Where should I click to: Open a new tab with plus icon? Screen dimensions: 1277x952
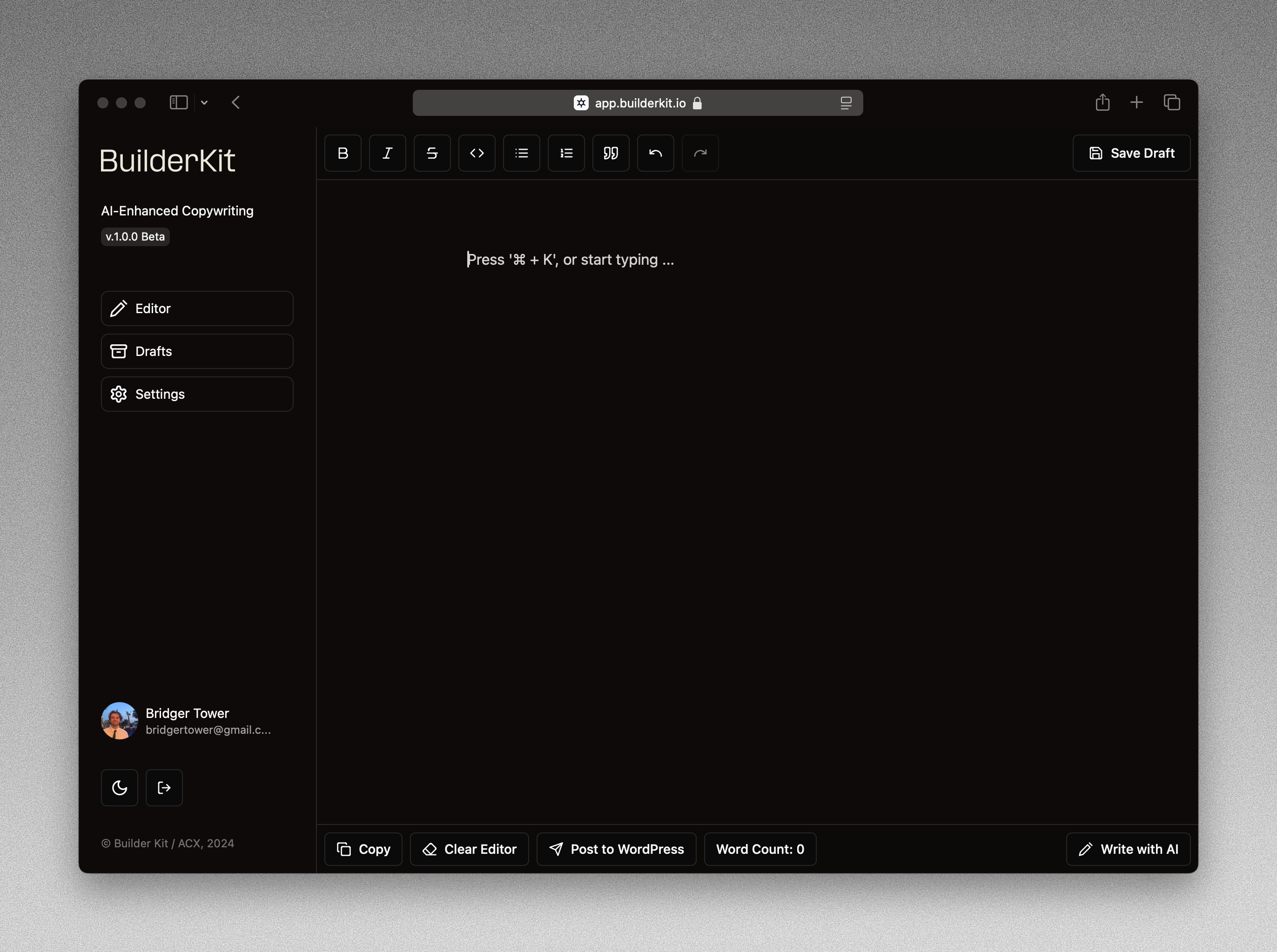pyautogui.click(x=1136, y=102)
